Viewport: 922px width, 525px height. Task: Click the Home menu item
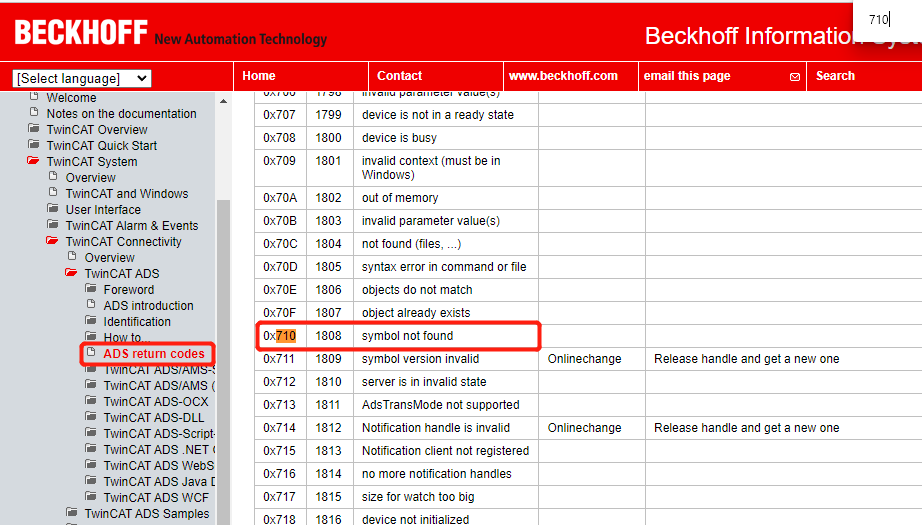(x=259, y=76)
